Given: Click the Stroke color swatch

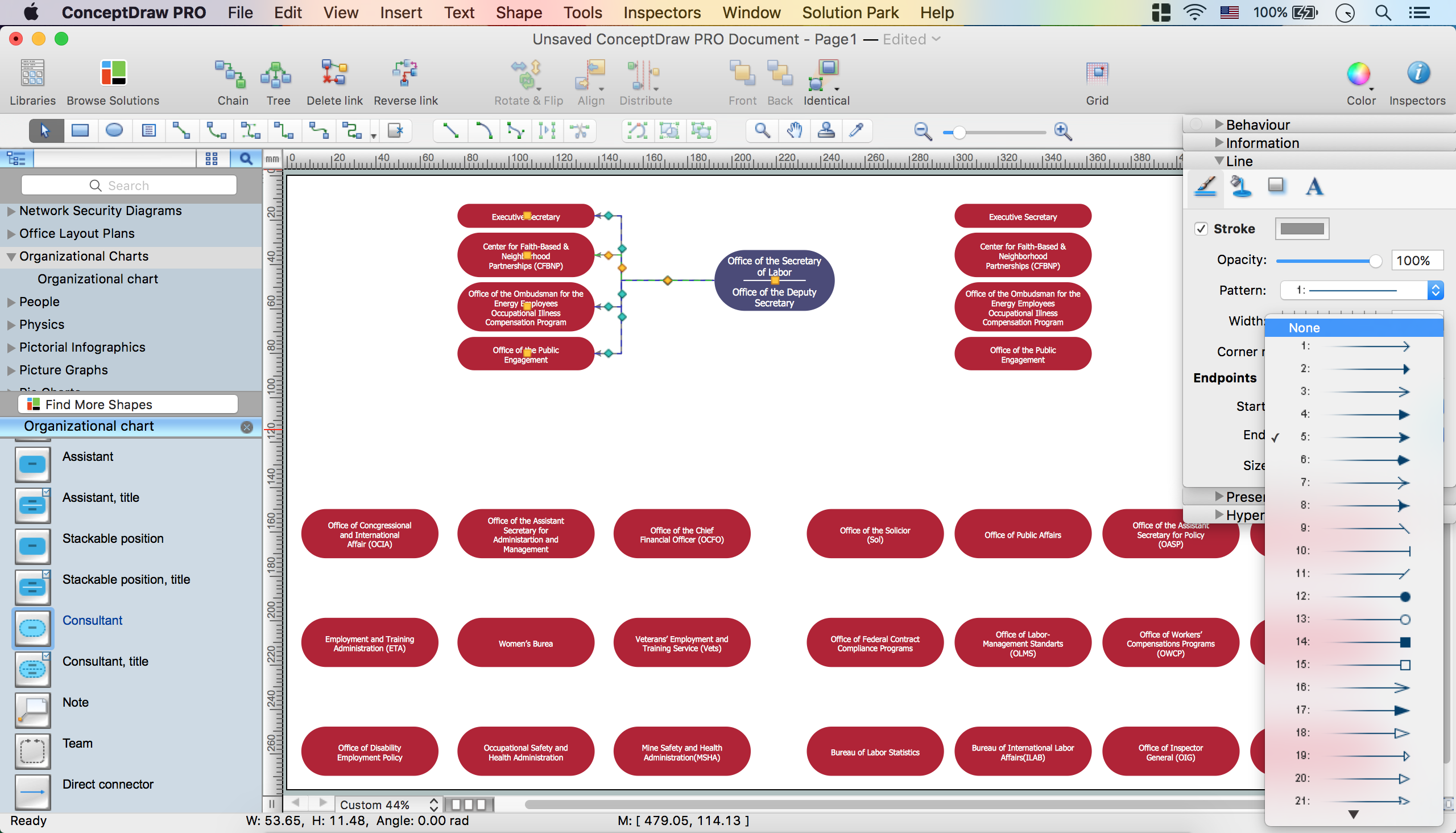Looking at the screenshot, I should coord(1302,229).
